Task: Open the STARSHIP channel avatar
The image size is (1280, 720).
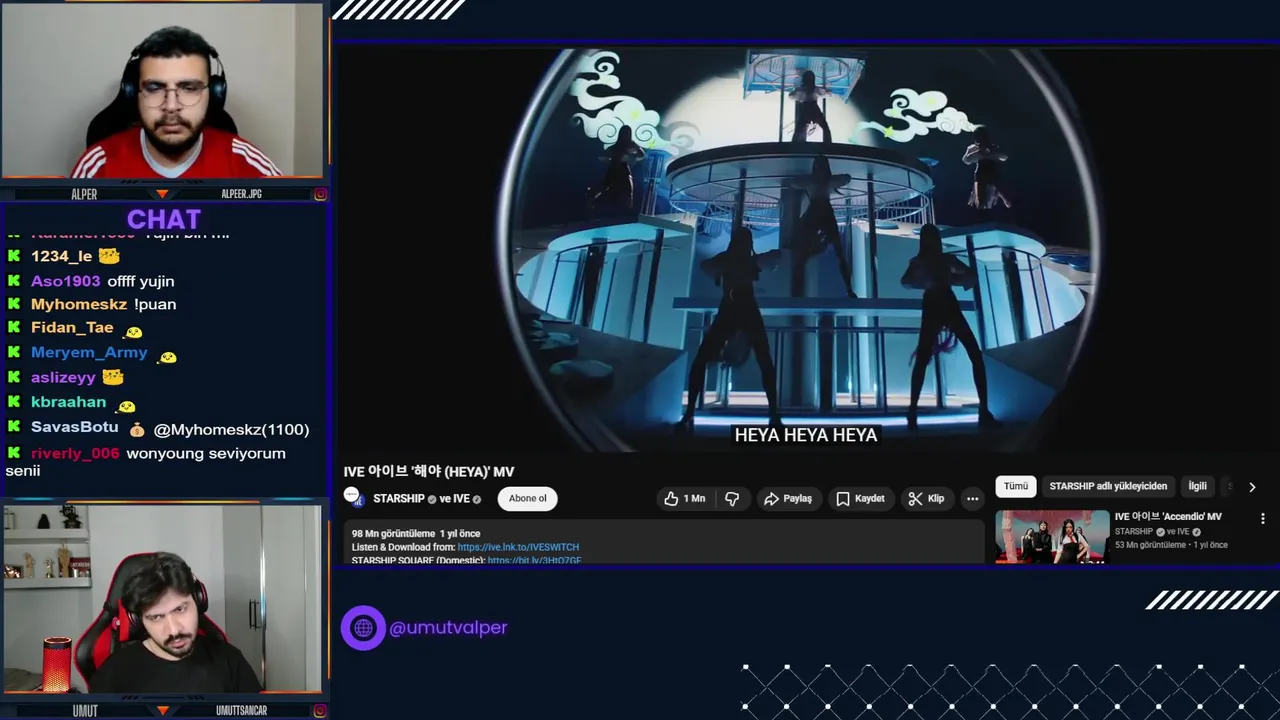Action: click(x=352, y=497)
